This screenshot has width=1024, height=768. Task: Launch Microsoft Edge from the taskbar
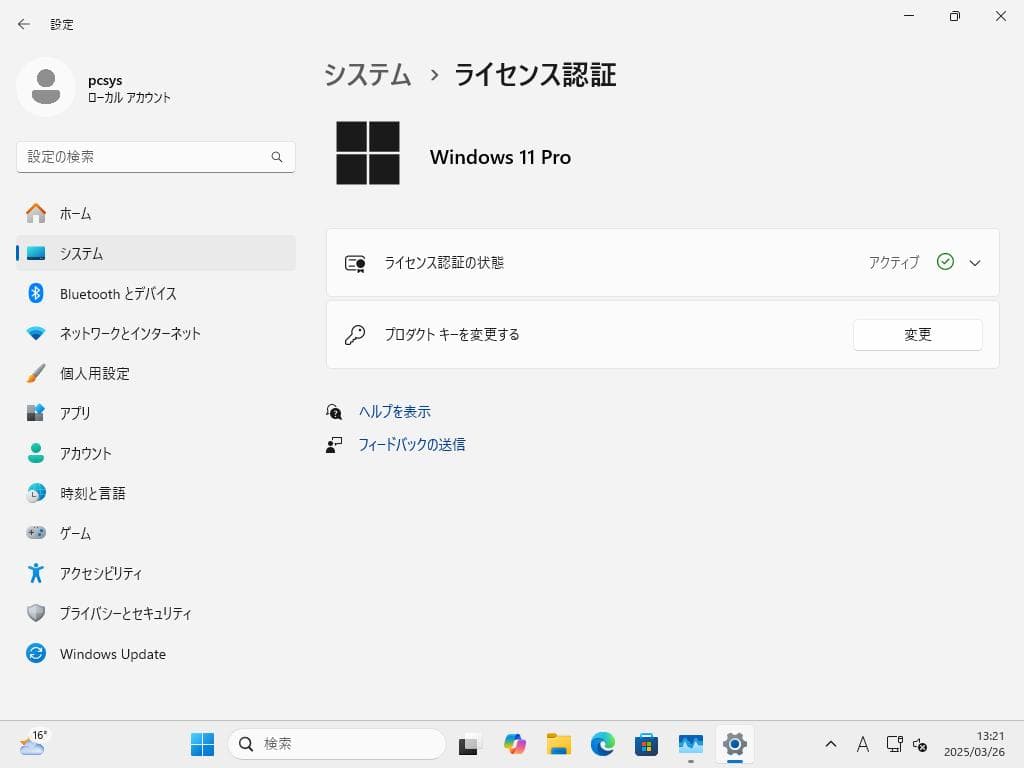(600, 744)
